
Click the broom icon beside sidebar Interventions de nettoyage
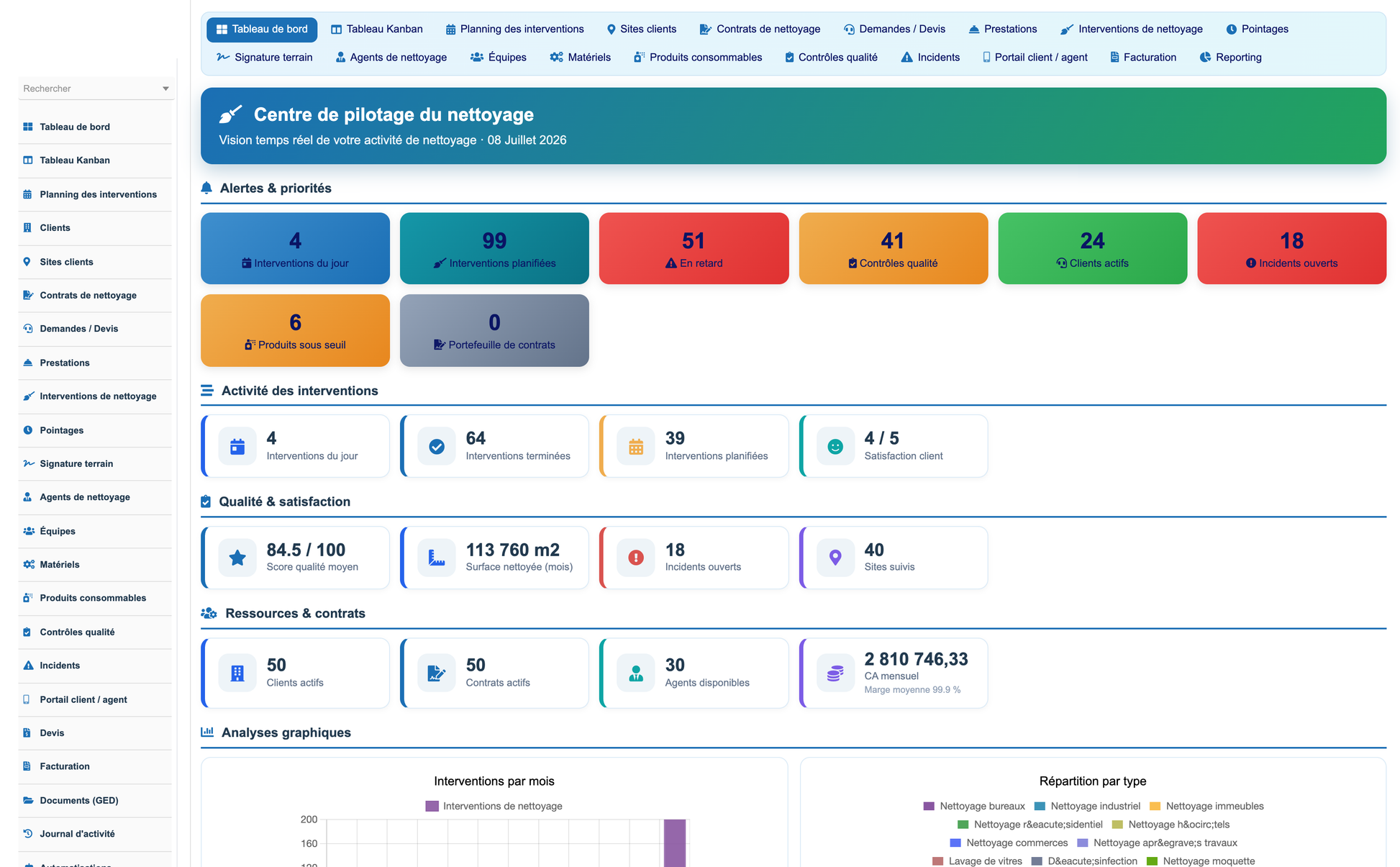coord(28,396)
